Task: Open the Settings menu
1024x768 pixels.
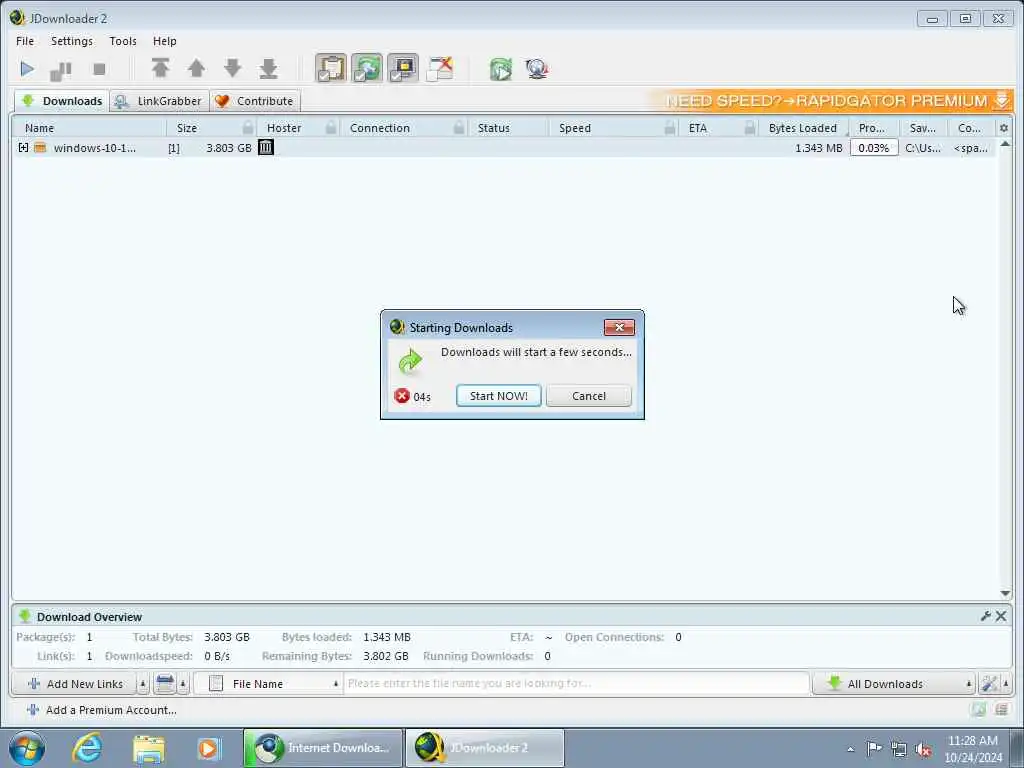Action: tap(72, 40)
